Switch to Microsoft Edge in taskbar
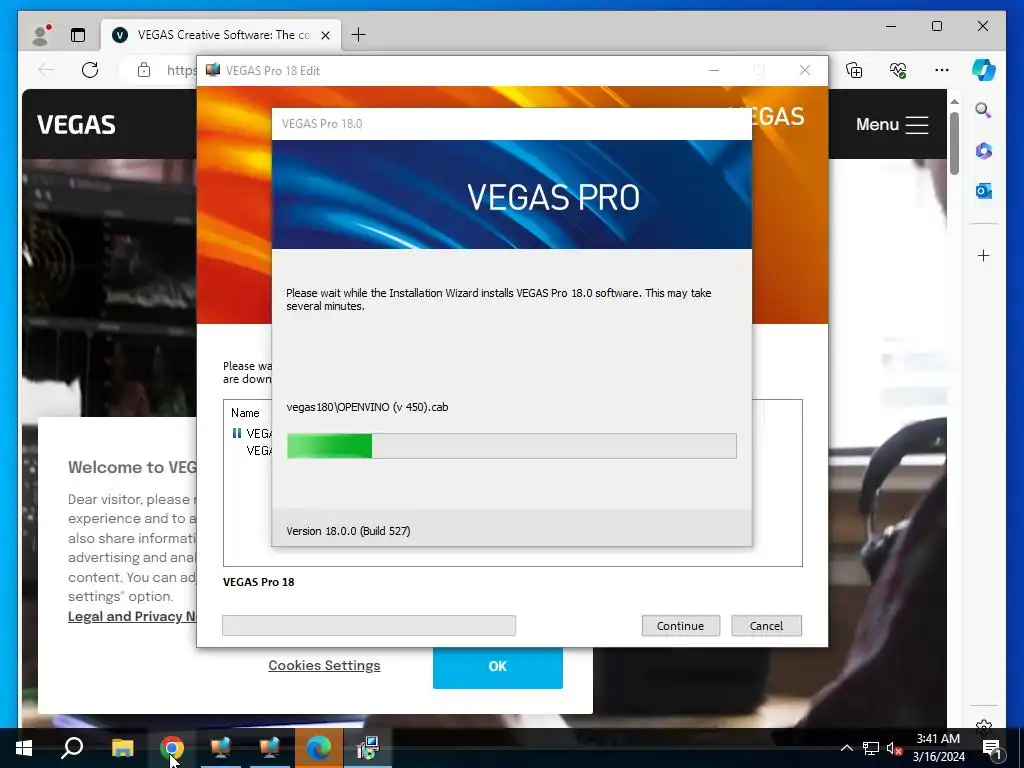This screenshot has height=768, width=1024. point(319,748)
